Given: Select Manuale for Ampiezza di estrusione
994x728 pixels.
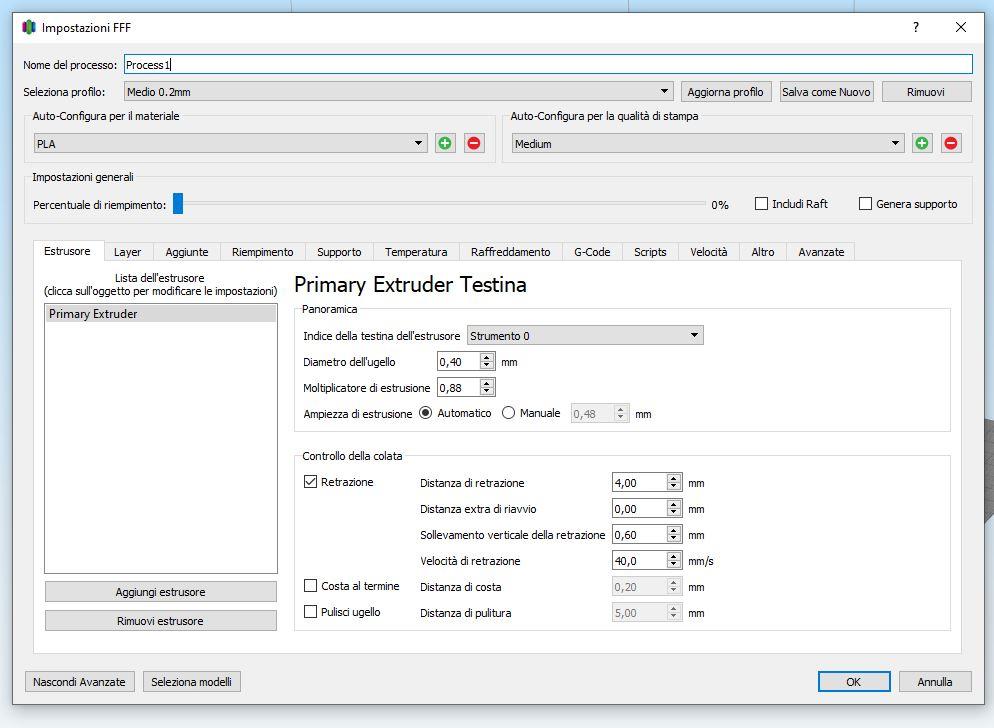Looking at the screenshot, I should pos(509,413).
